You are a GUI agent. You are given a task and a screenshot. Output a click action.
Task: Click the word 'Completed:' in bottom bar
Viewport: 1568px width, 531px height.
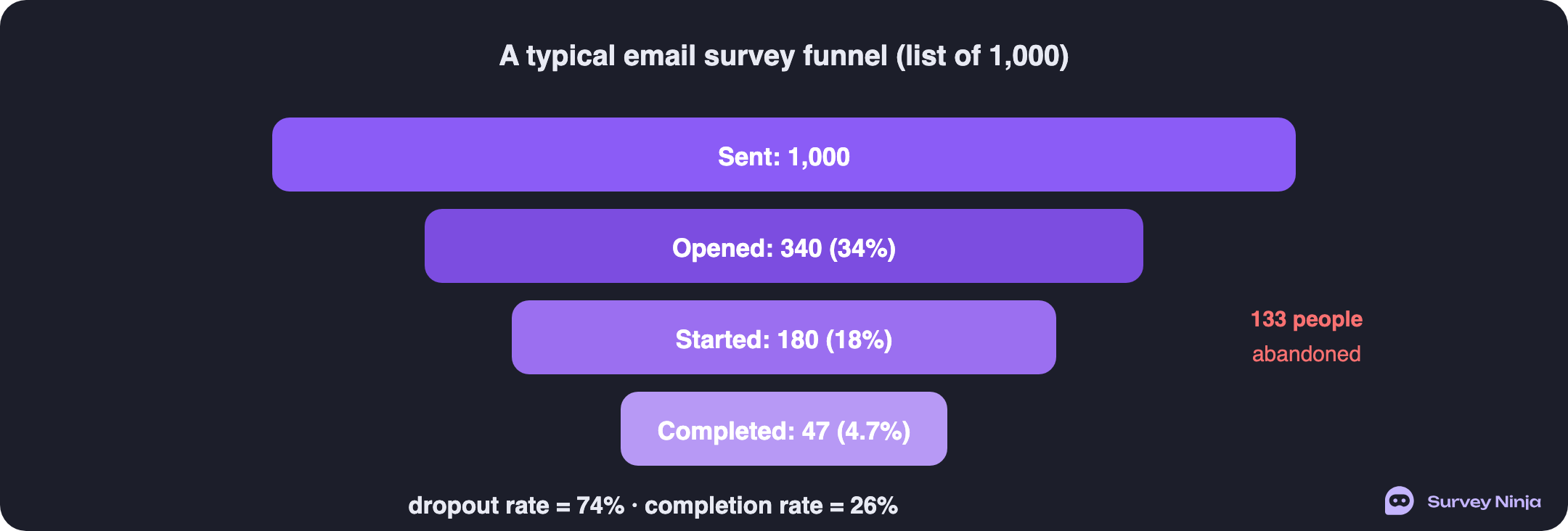tap(726, 431)
